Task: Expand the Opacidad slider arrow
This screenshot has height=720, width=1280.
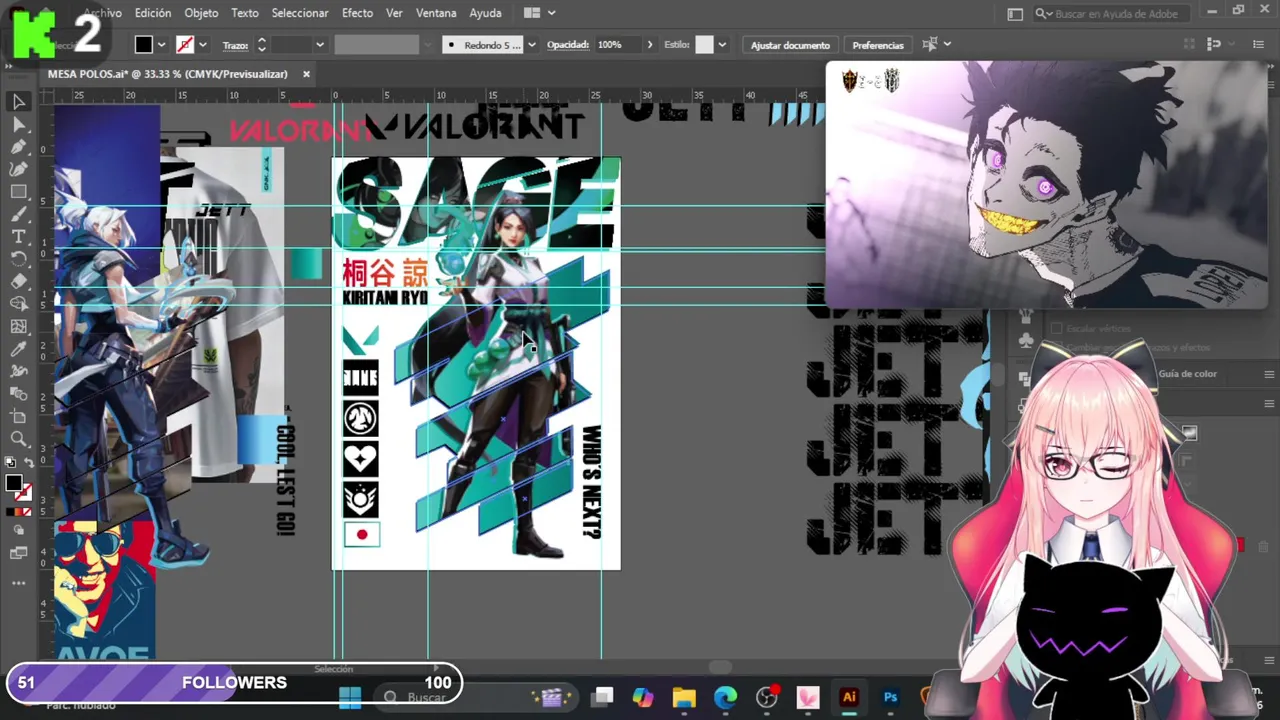Action: pos(649,45)
